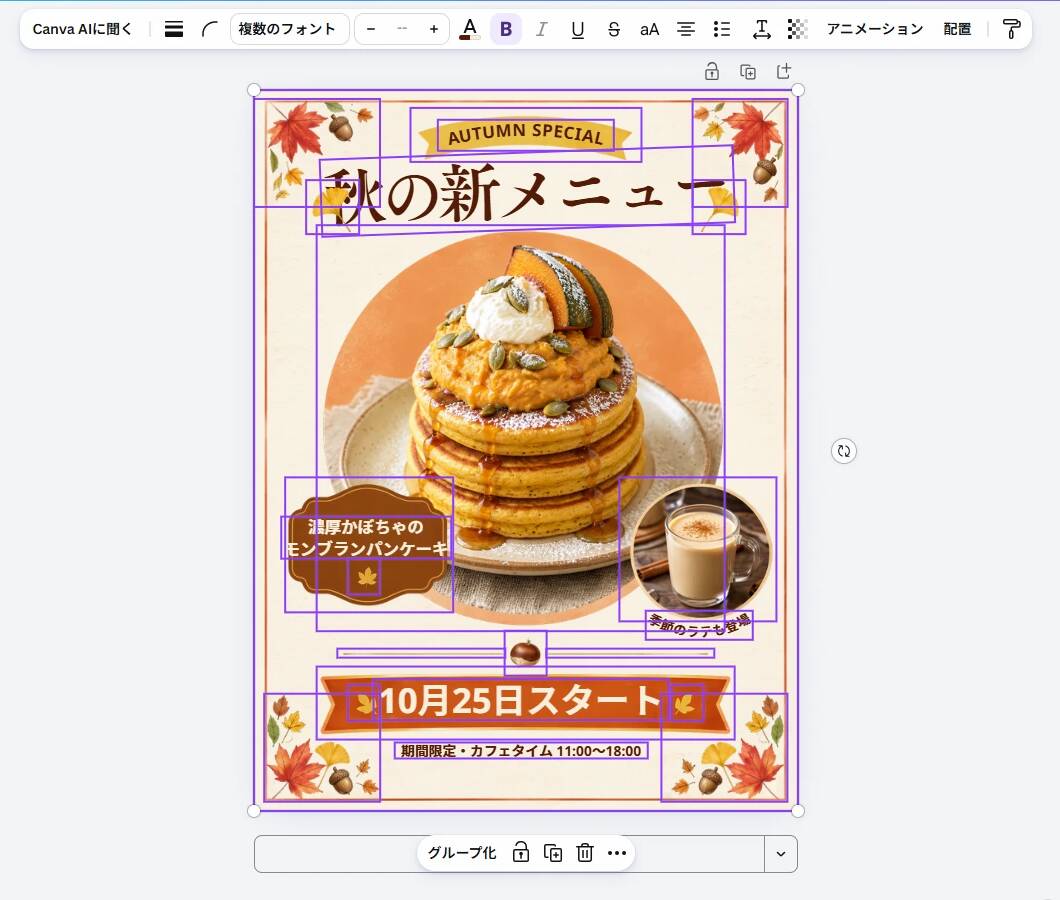
Task: Open the 配置 position panel
Action: 957,29
